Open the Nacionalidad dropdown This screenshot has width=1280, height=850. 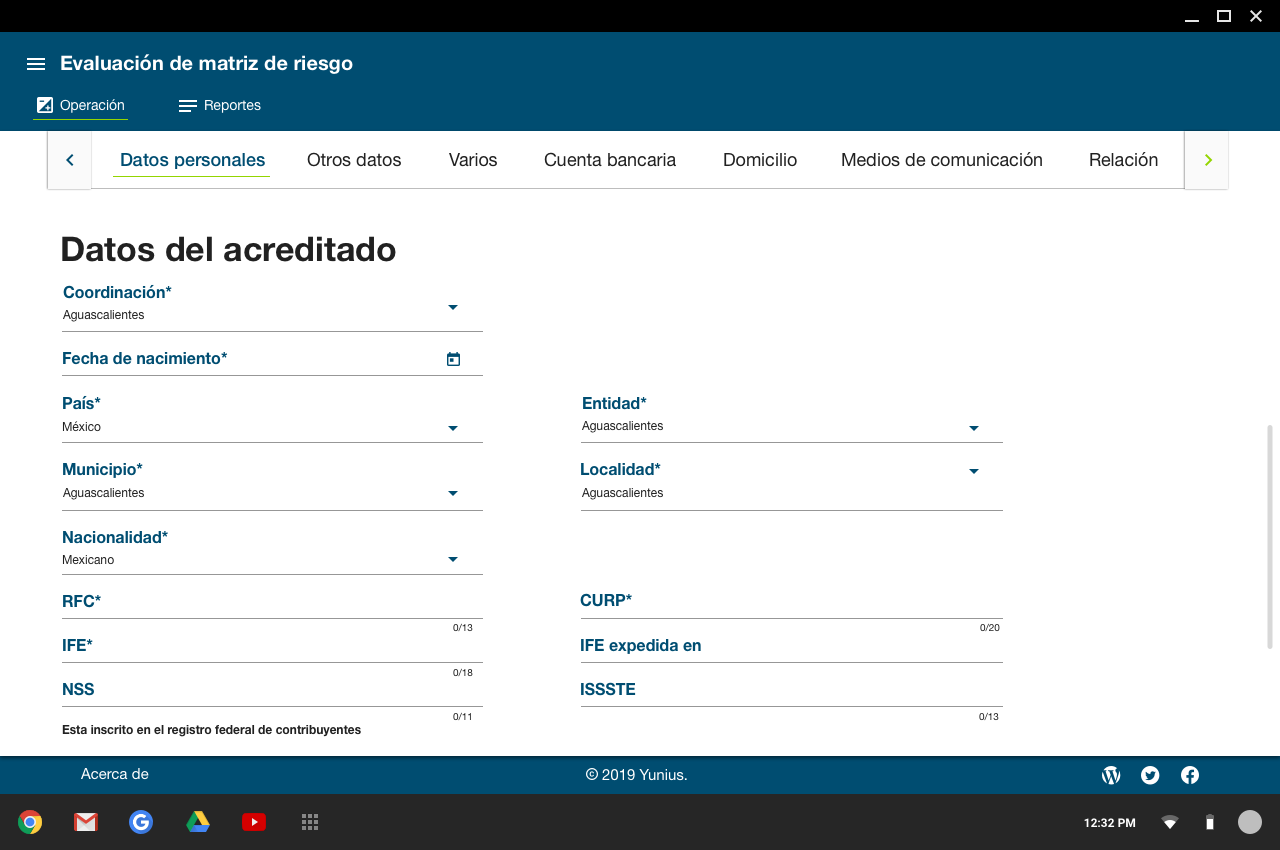point(452,559)
